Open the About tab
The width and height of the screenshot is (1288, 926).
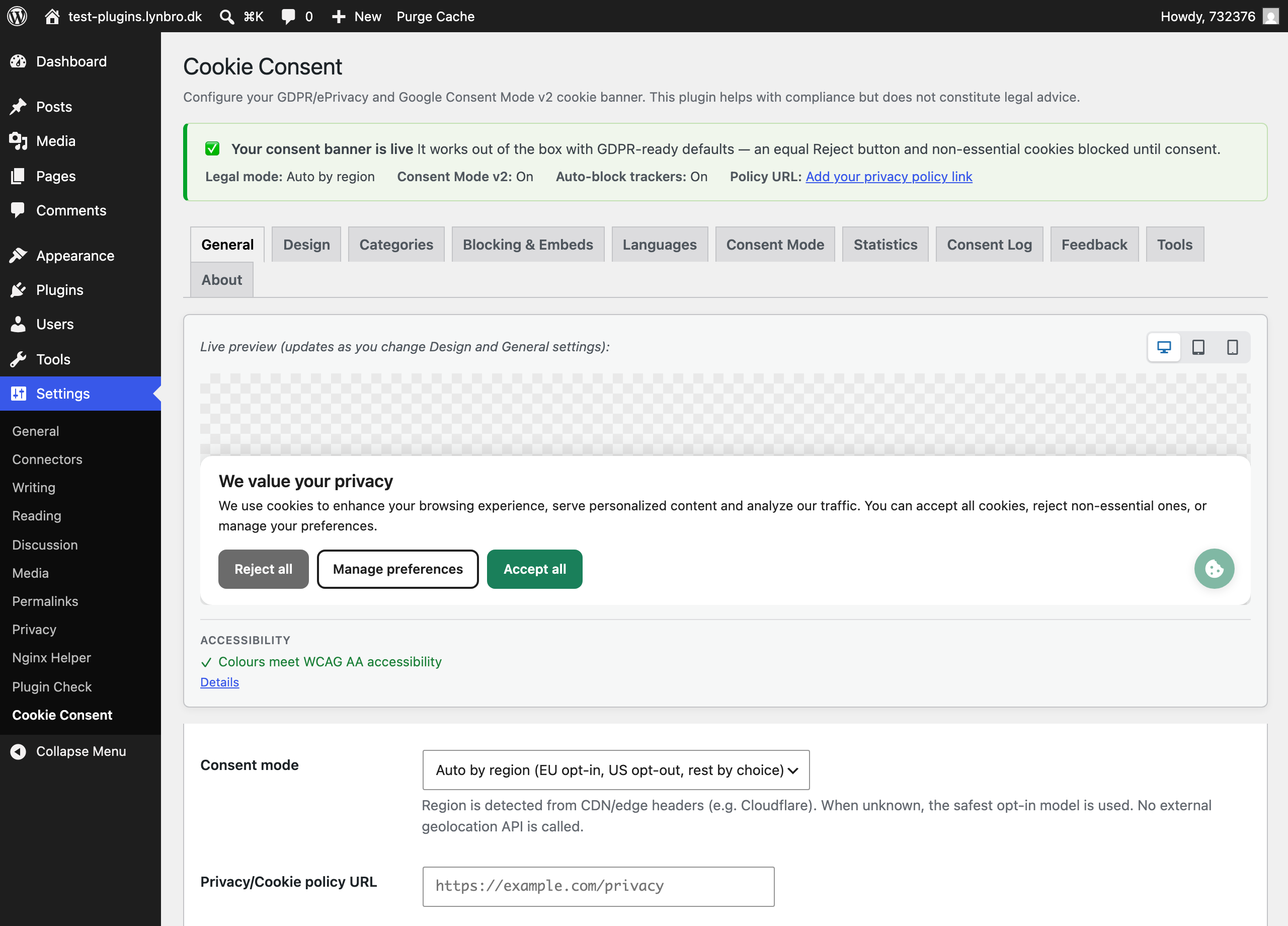(221, 279)
